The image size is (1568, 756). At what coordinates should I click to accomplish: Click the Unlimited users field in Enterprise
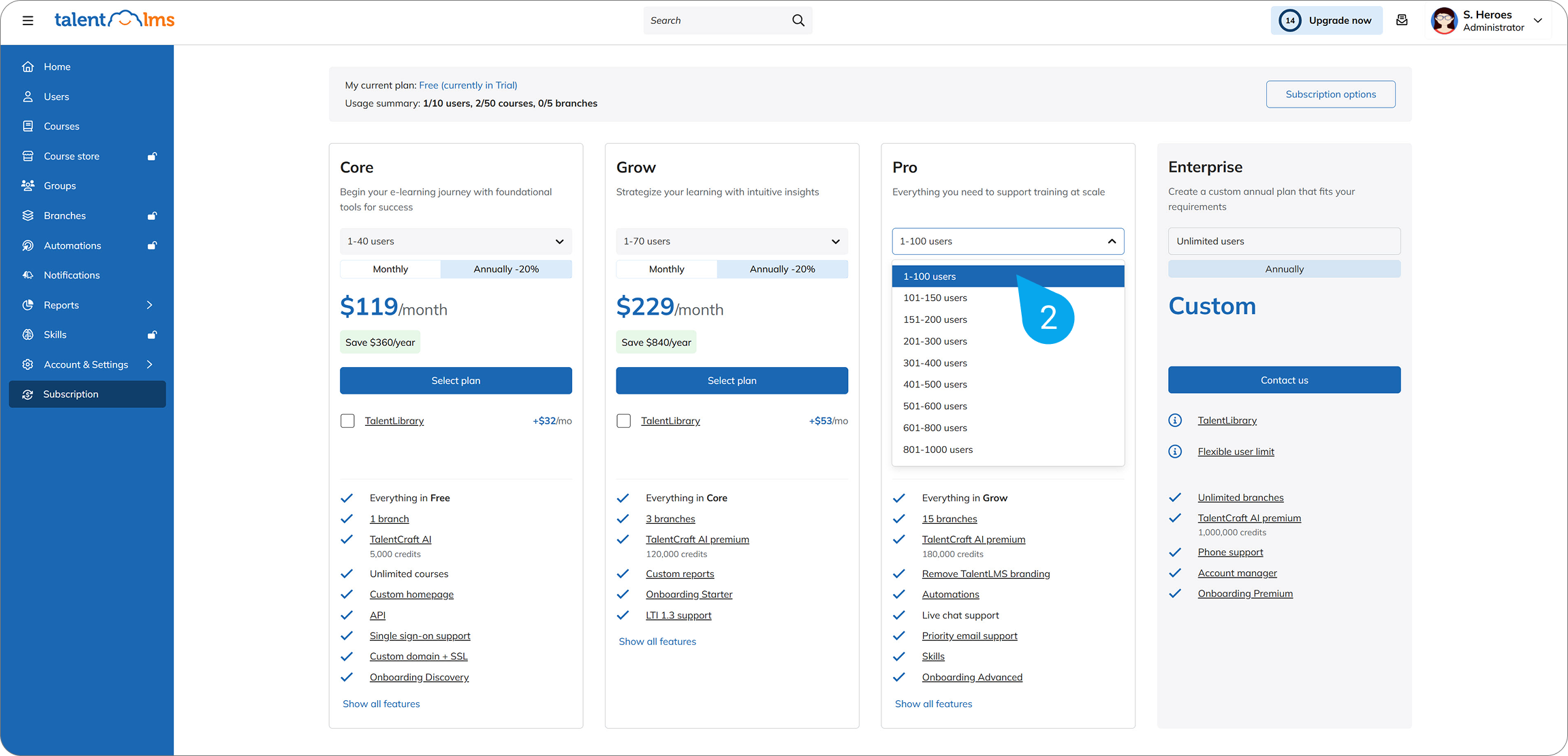click(1285, 241)
